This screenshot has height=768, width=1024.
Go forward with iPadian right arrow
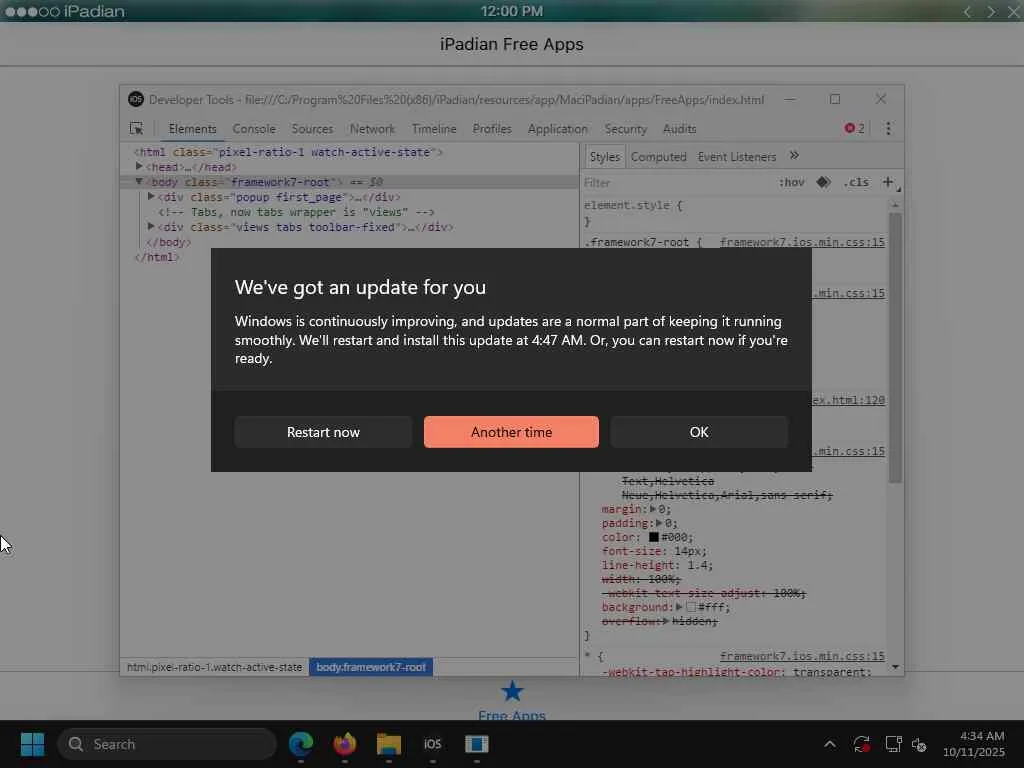pos(991,11)
